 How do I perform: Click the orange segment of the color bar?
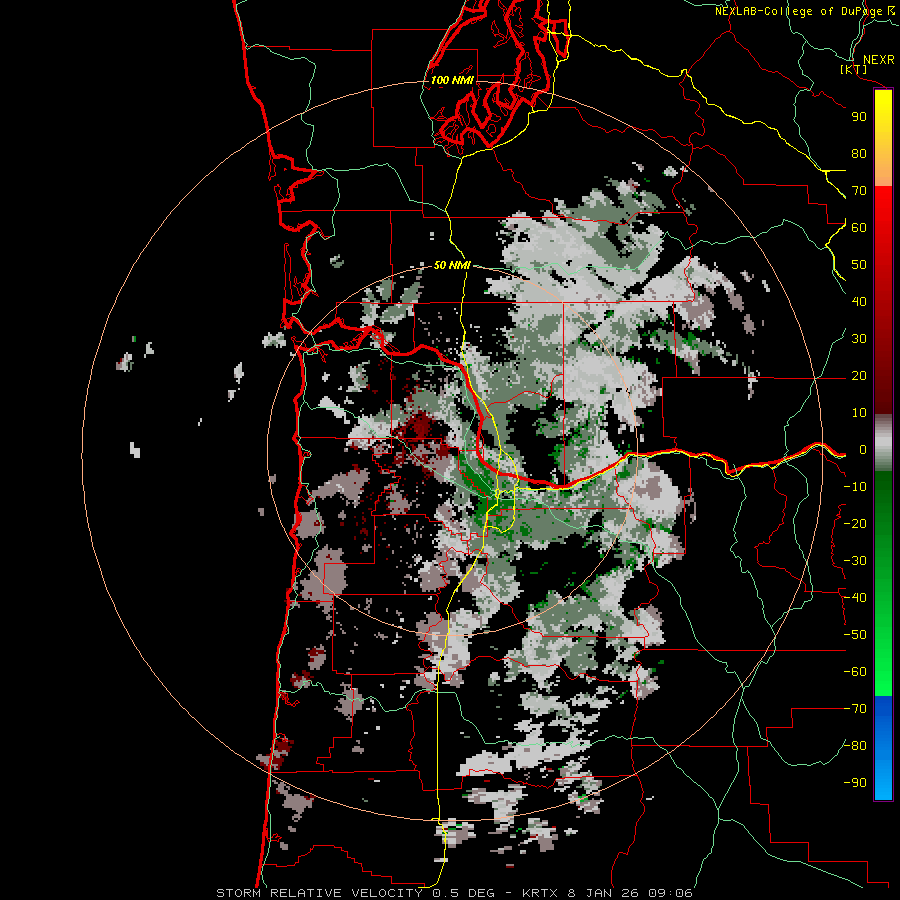pyautogui.click(x=883, y=171)
